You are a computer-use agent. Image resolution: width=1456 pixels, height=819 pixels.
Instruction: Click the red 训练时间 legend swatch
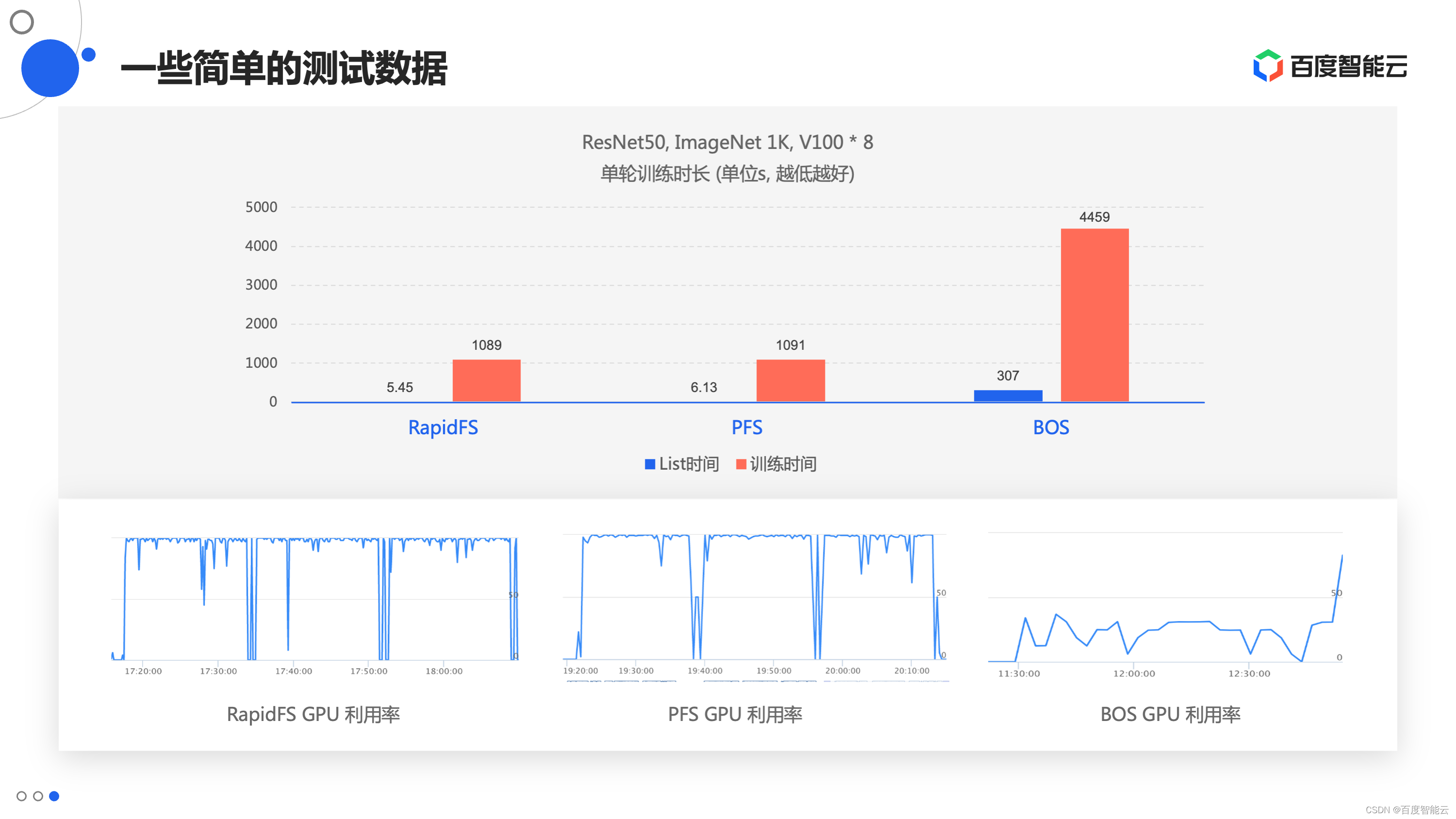741,464
